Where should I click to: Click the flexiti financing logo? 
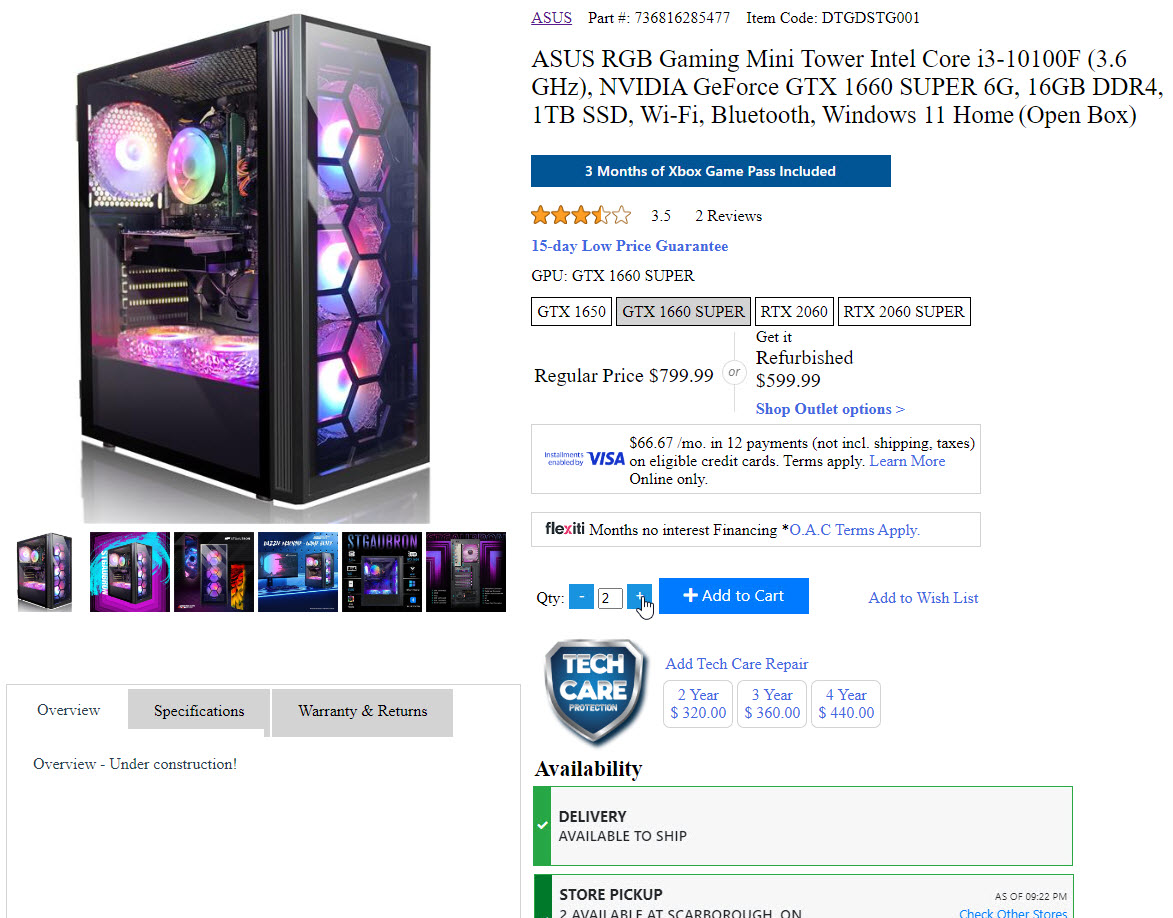[x=565, y=529]
